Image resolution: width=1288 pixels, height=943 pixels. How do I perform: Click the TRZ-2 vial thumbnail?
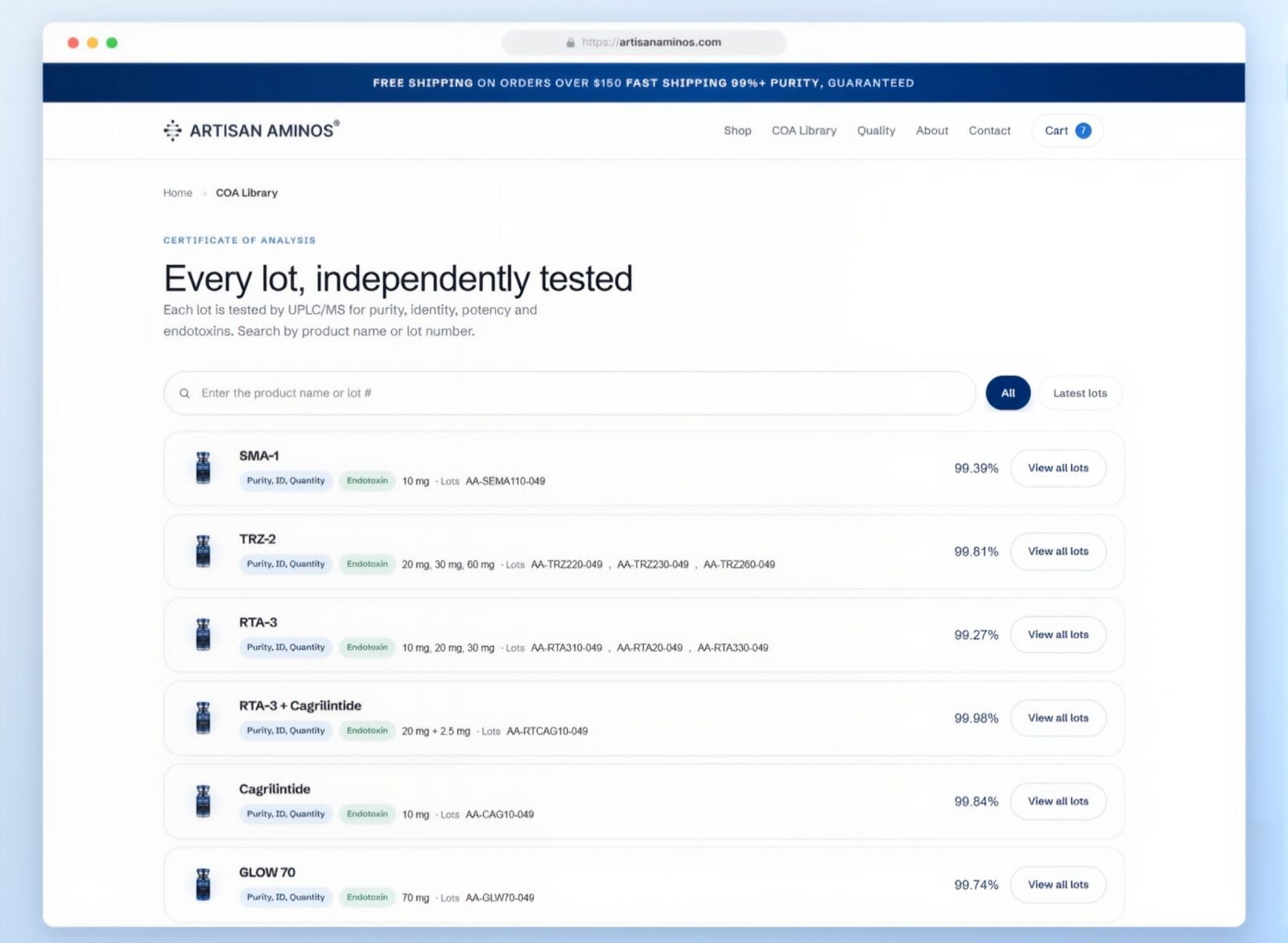click(203, 552)
